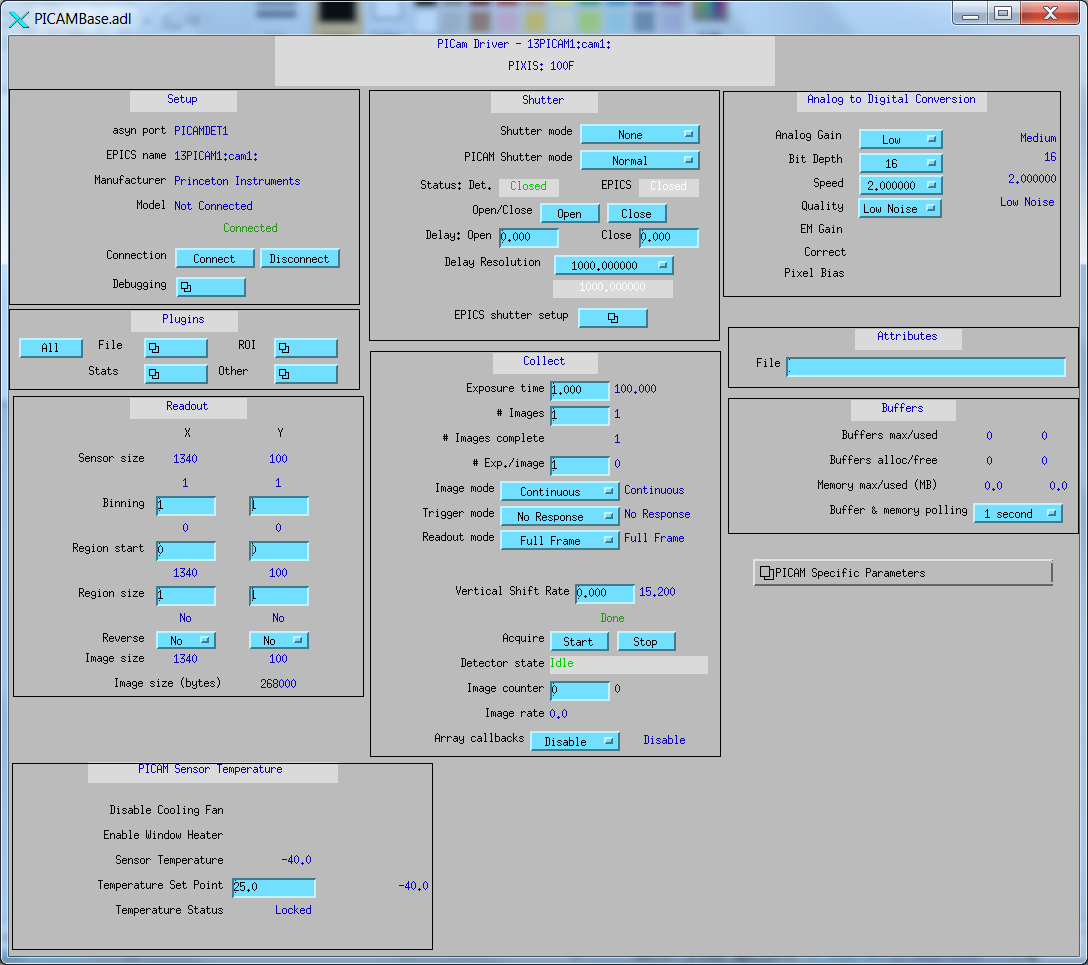Click the Model value Not Connected
The height and width of the screenshot is (965, 1088).
213,206
